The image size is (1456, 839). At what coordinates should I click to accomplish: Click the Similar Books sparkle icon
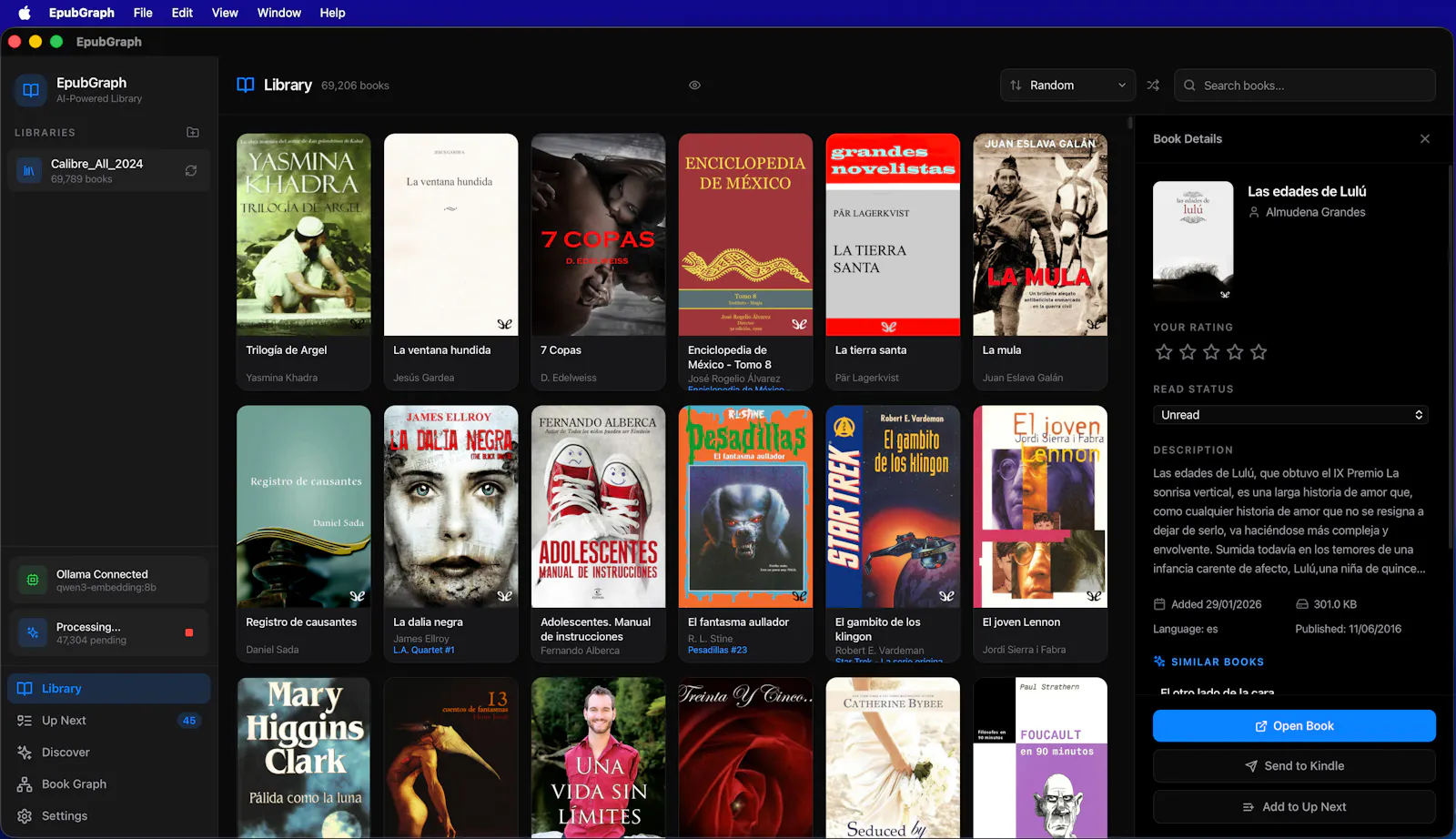(x=1159, y=662)
